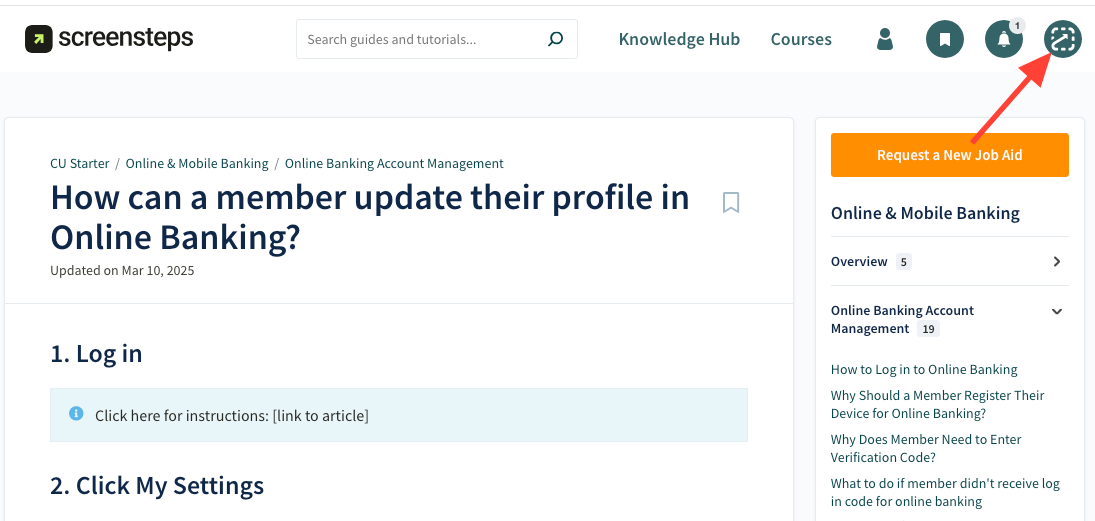Click the ScreenSteps logo icon

39,39
